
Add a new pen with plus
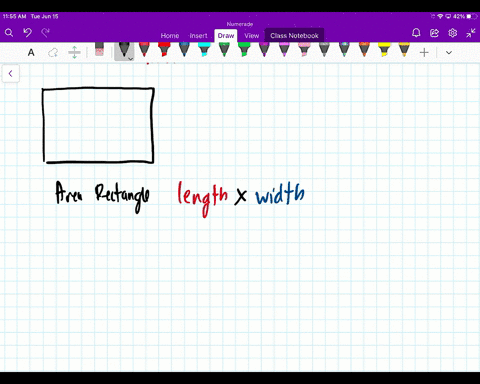[424, 52]
